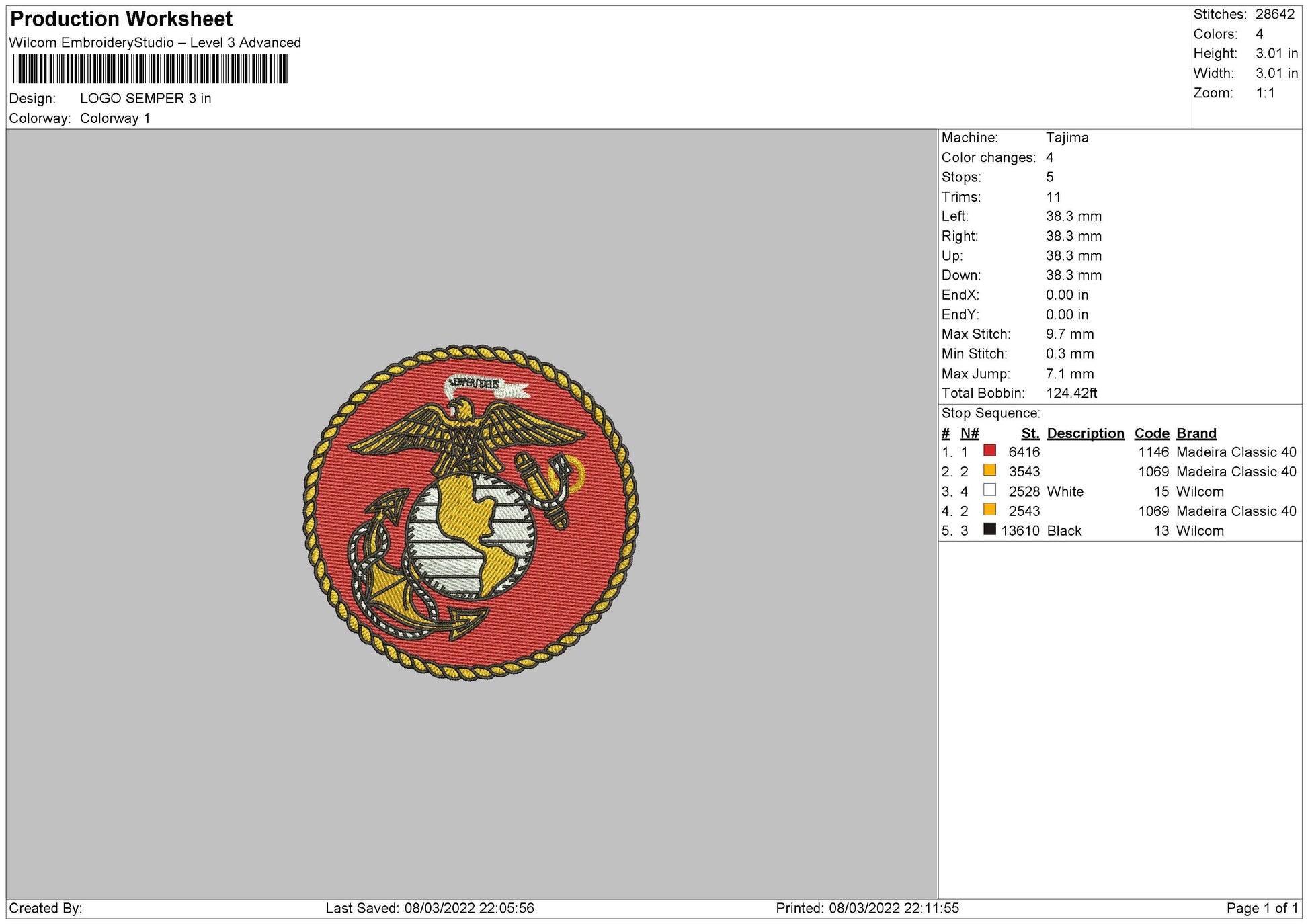Click the N# column header
Viewport: 1308px width, 924px height.
tap(969, 433)
